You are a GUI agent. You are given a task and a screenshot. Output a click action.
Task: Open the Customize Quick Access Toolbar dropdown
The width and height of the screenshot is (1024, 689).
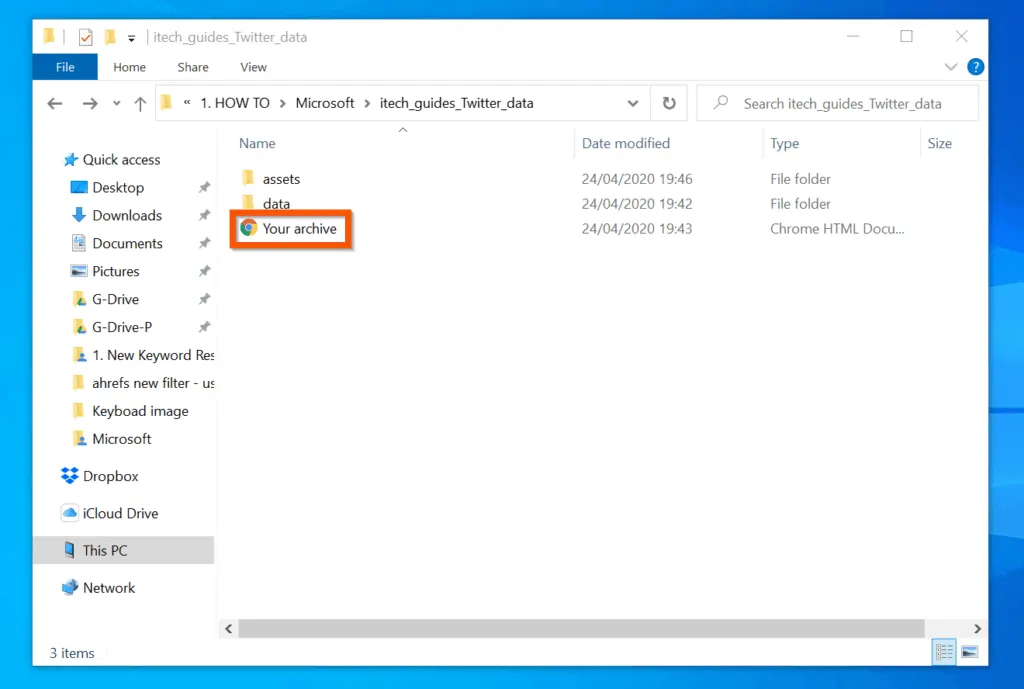(131, 38)
